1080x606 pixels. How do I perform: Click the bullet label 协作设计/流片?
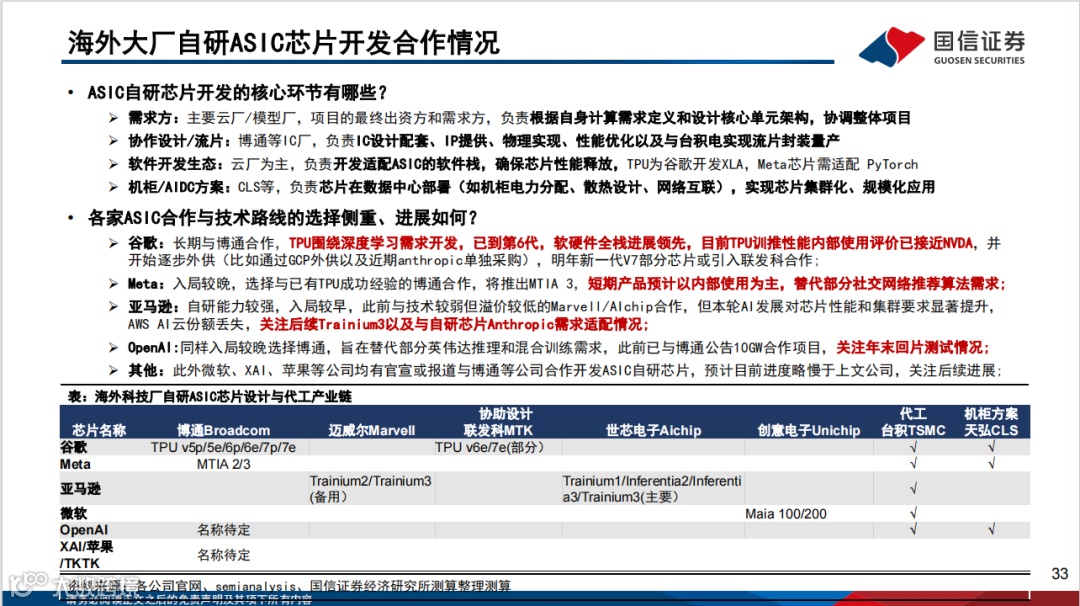click(x=179, y=141)
